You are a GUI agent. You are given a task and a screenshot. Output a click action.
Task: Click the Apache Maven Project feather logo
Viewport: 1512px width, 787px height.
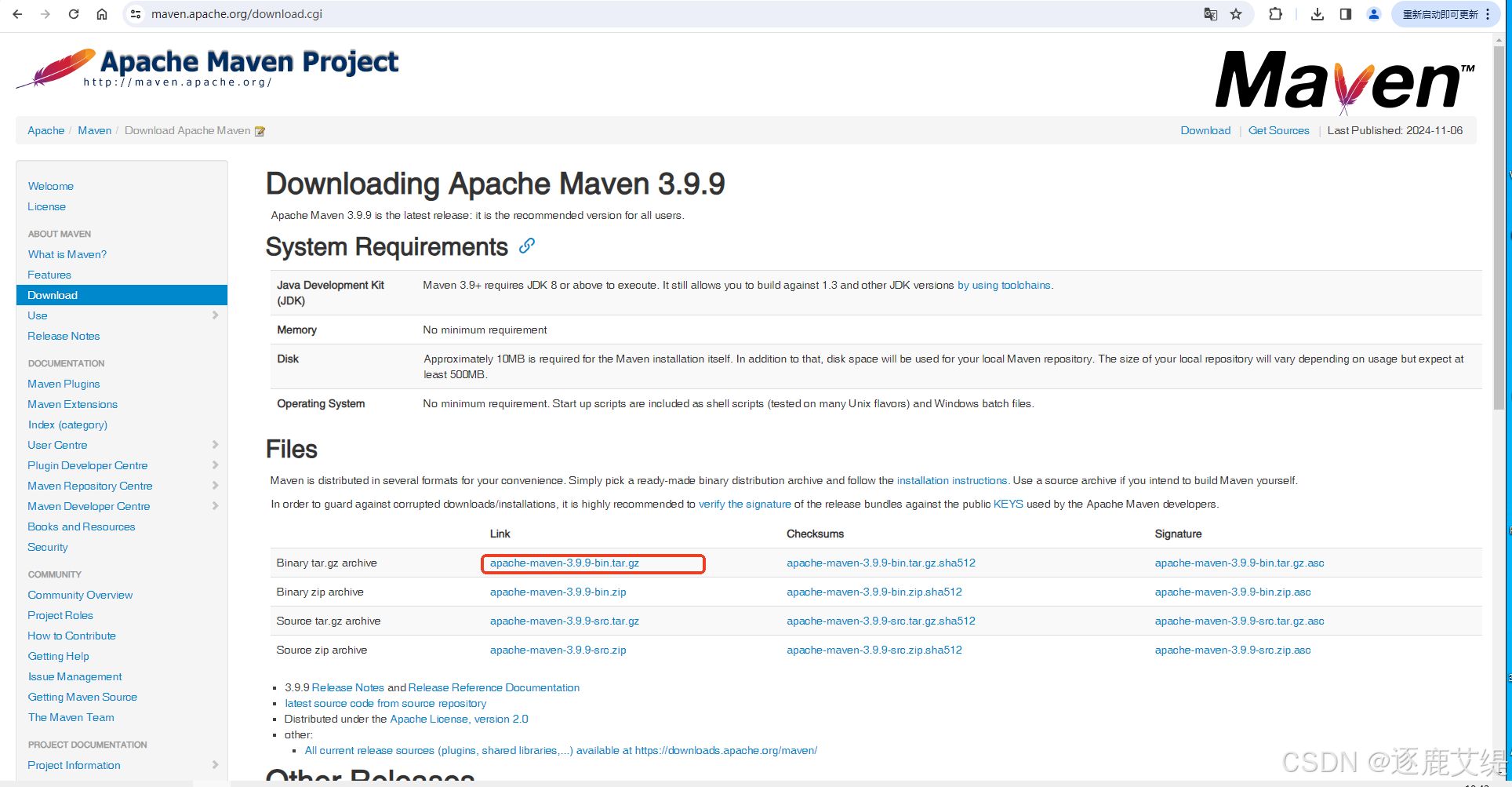[x=207, y=69]
